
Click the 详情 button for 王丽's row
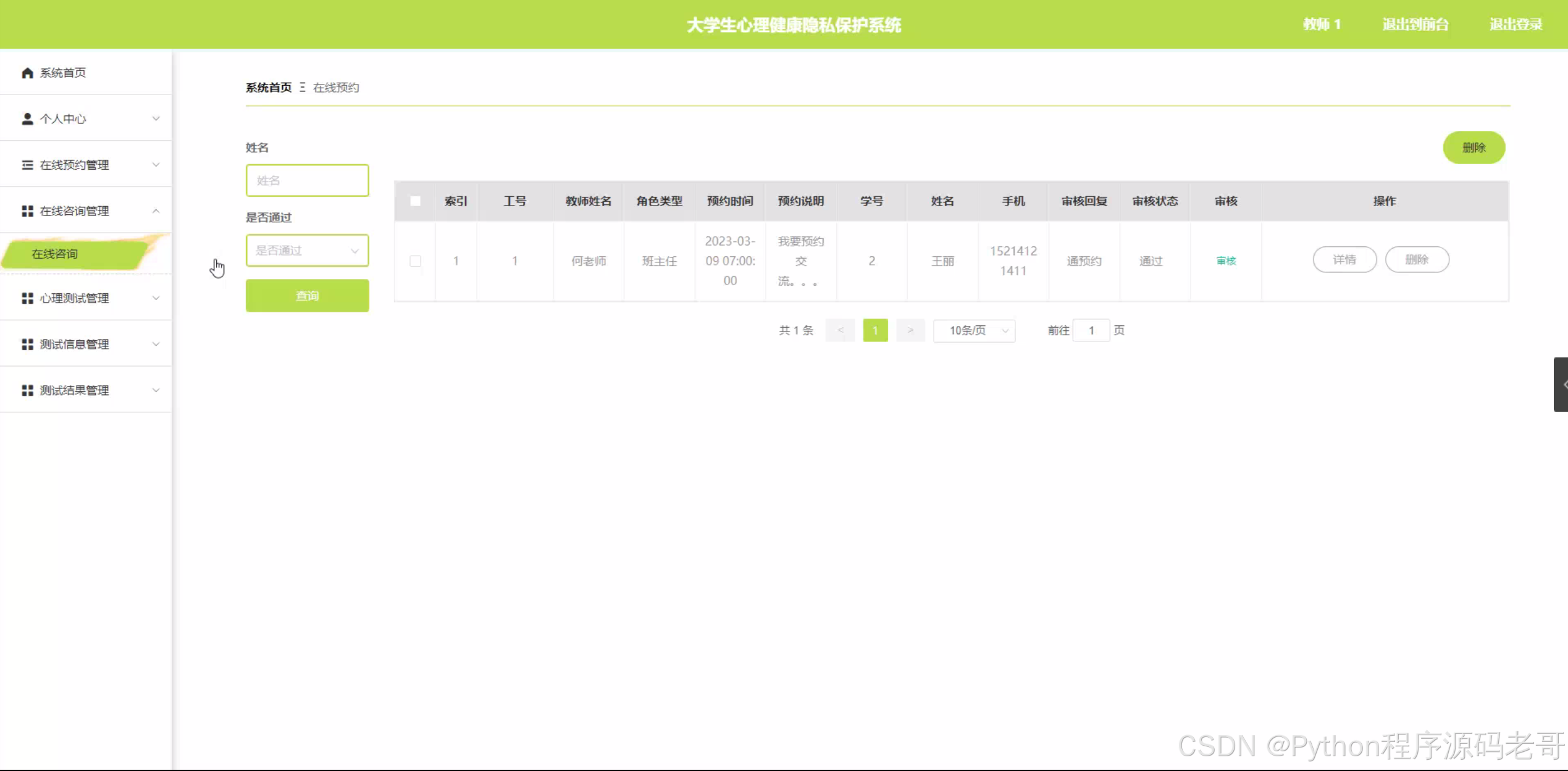point(1344,260)
